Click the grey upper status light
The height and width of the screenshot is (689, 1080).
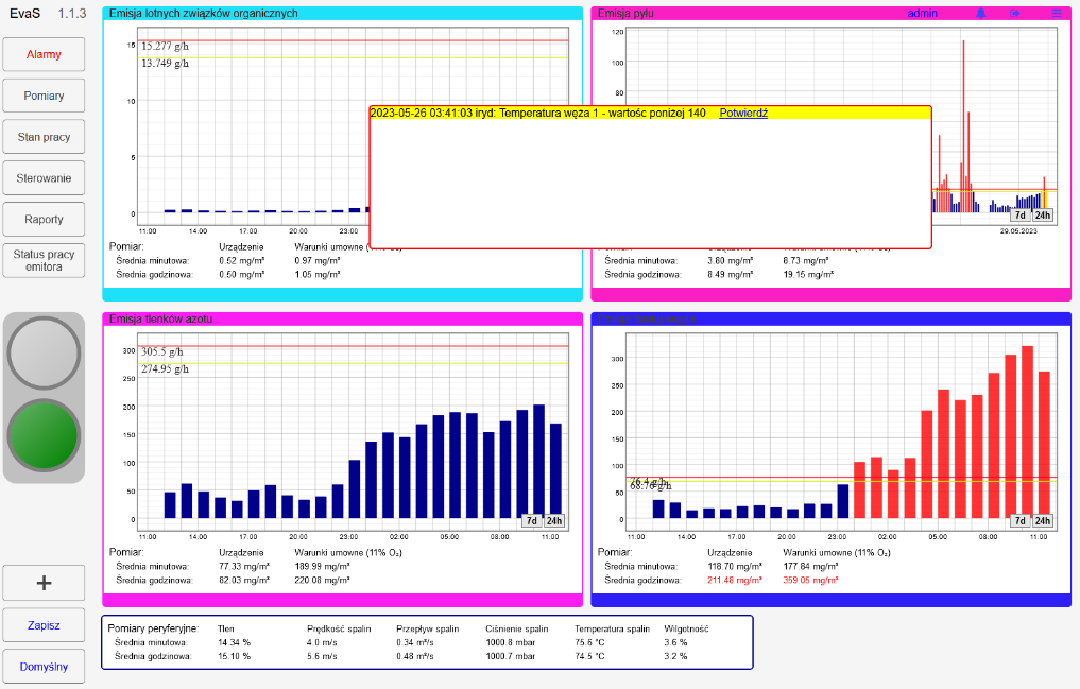43,353
